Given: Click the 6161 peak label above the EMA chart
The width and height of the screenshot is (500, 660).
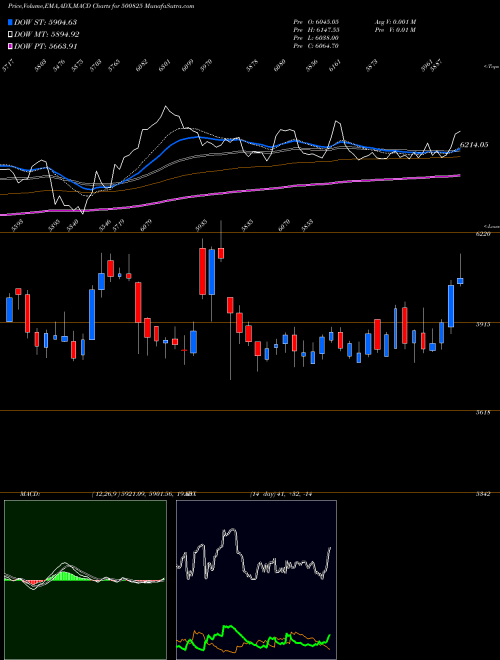Looking at the screenshot, I should click(x=335, y=66).
